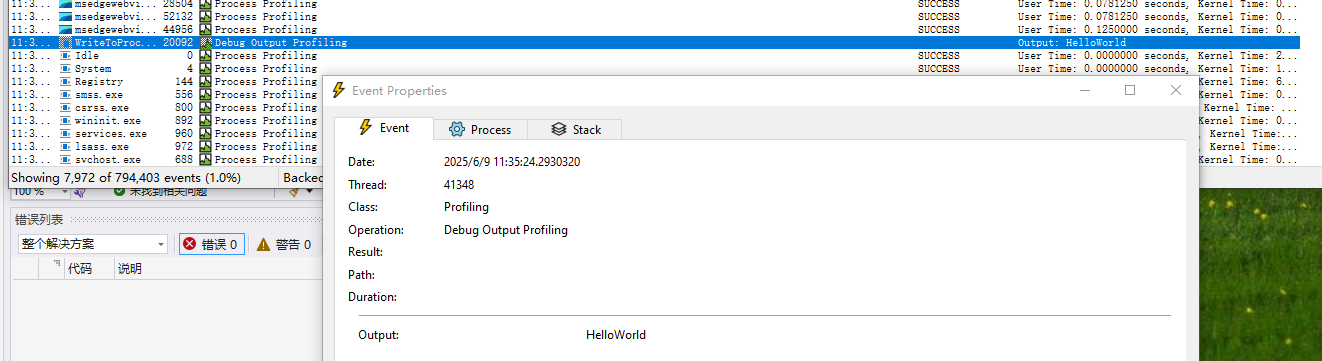Select the services.exe process row
The width and height of the screenshot is (1322, 361).
coord(165,134)
